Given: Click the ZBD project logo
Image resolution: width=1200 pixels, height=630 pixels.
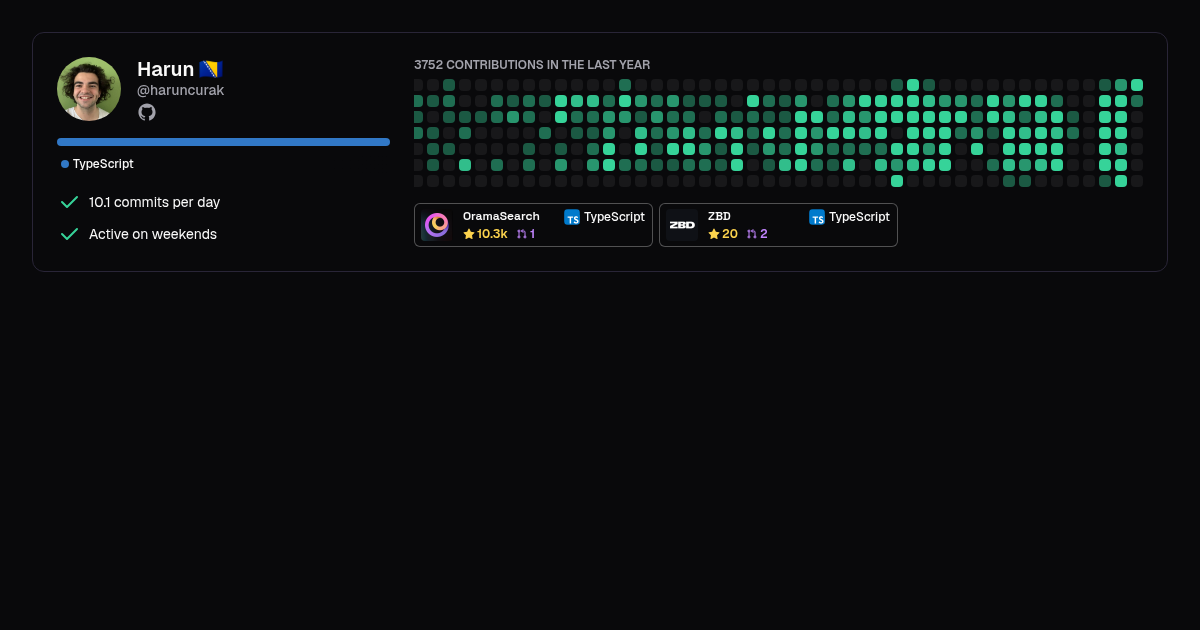Looking at the screenshot, I should coord(682,225).
